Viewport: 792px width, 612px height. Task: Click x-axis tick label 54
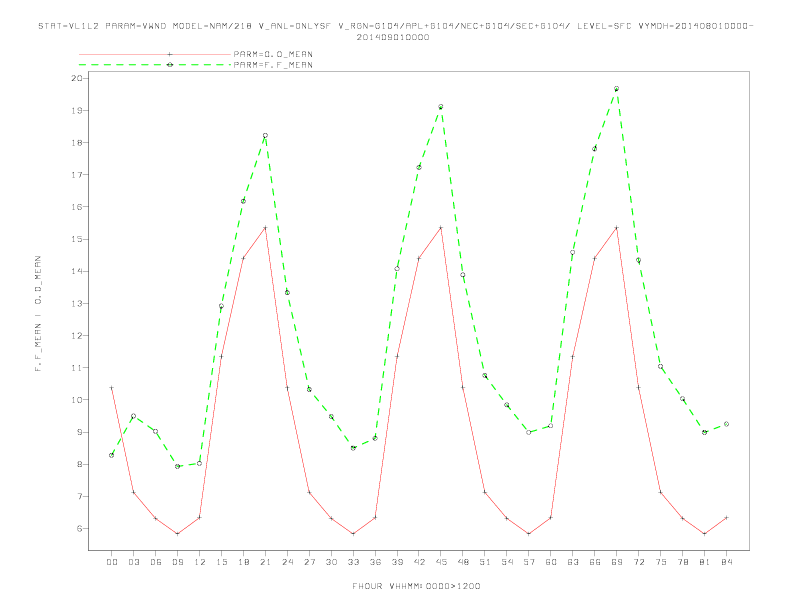click(507, 562)
